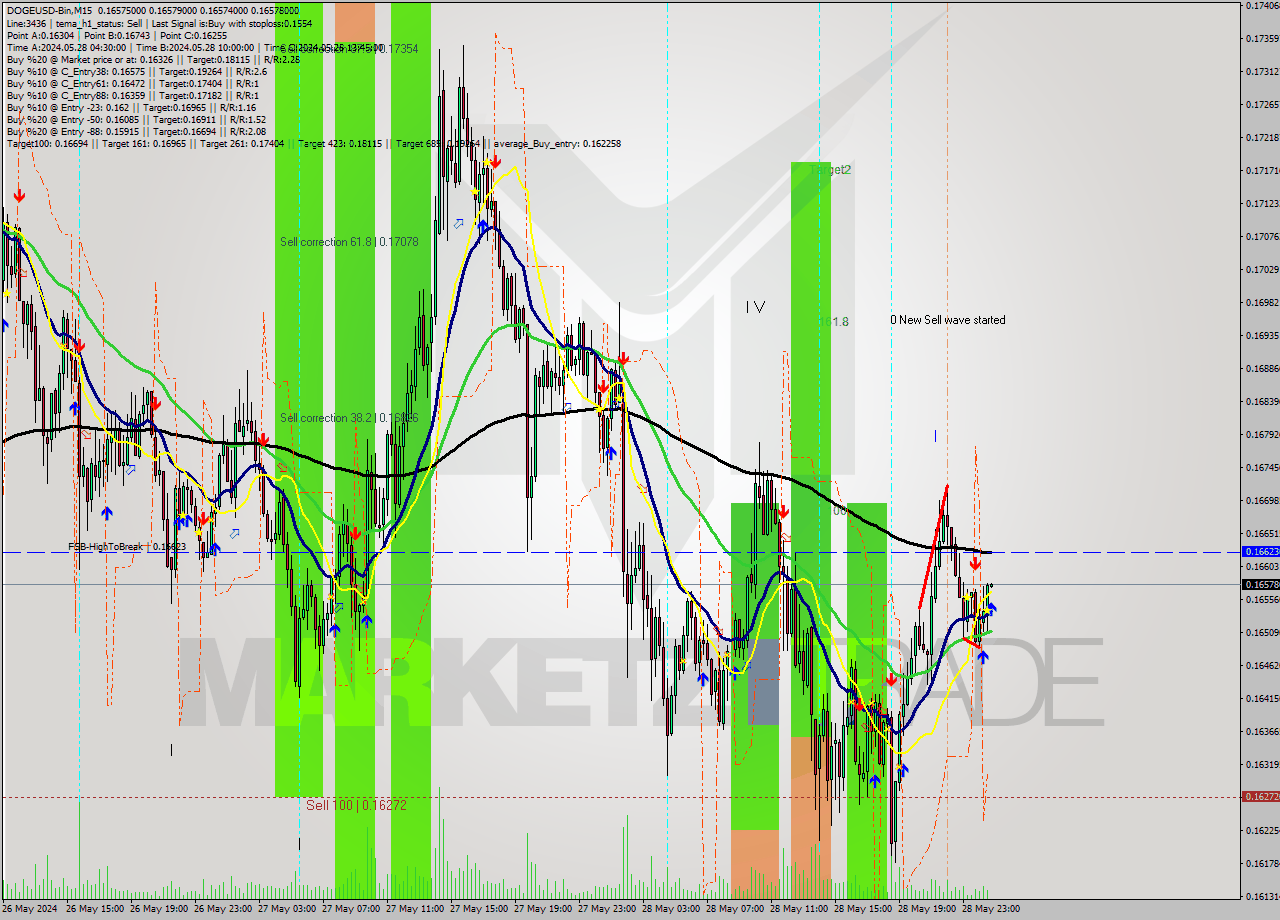Select the Entry -88: 0.15915 line
This screenshot has width=1280, height=920.
coord(136,131)
